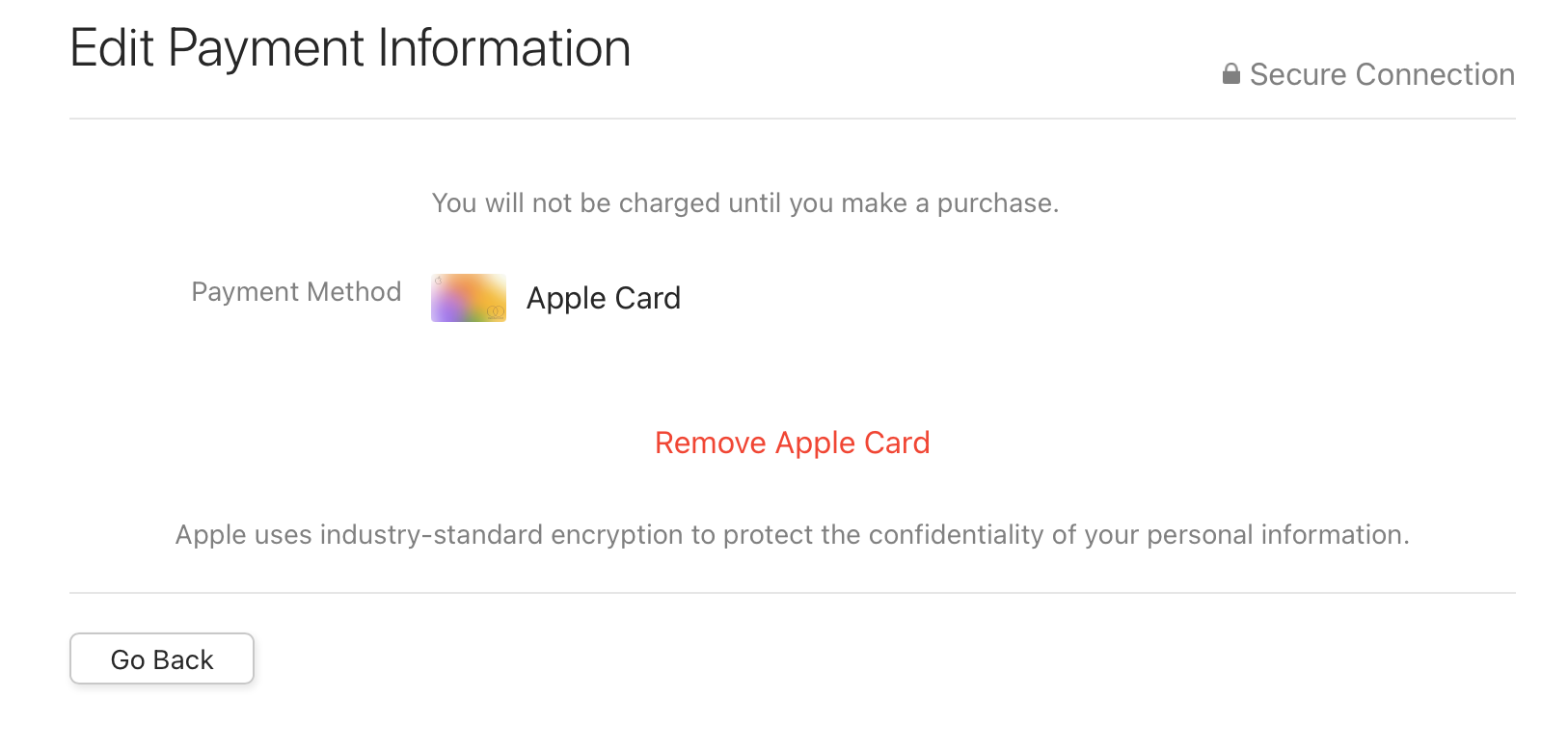The width and height of the screenshot is (1568, 752).
Task: Click the industry-standard encryption notice text
Action: point(792,535)
